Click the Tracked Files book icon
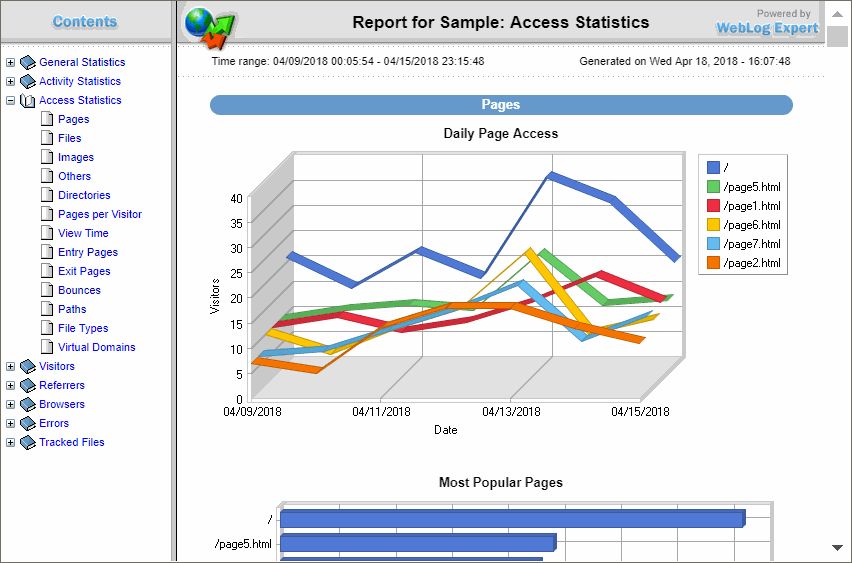 tap(28, 443)
